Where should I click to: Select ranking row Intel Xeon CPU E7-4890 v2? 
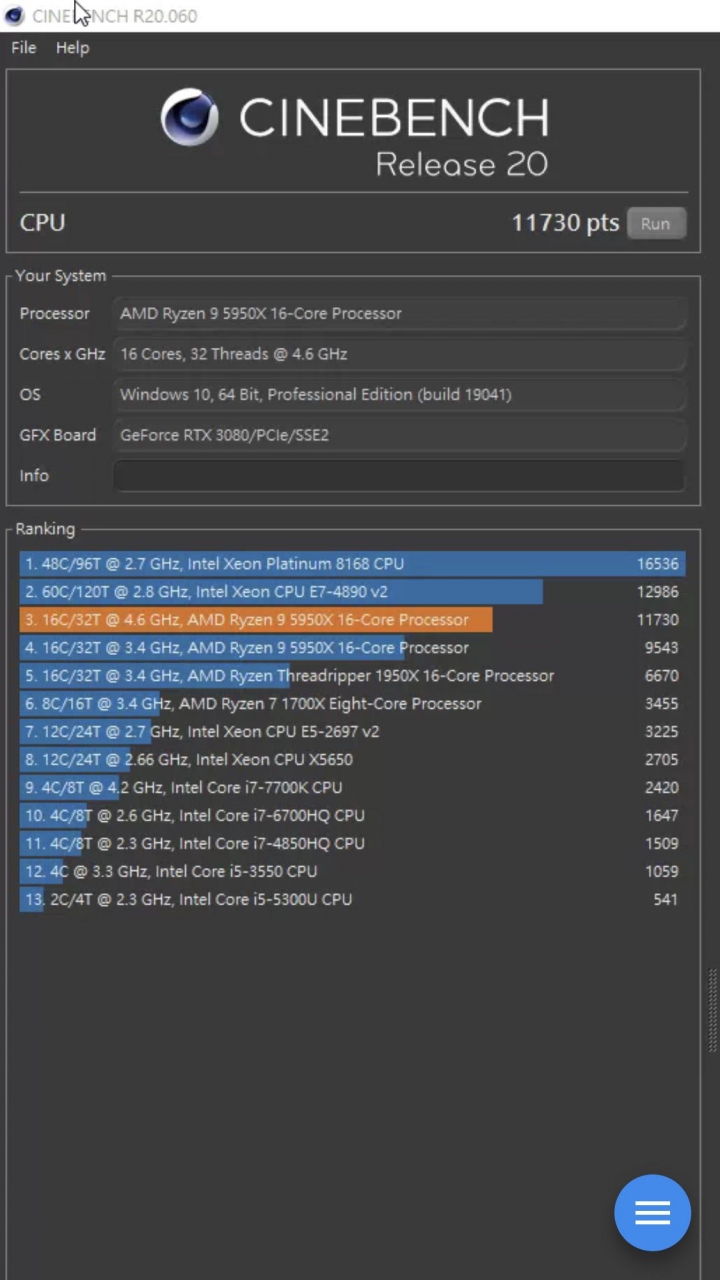(352, 591)
